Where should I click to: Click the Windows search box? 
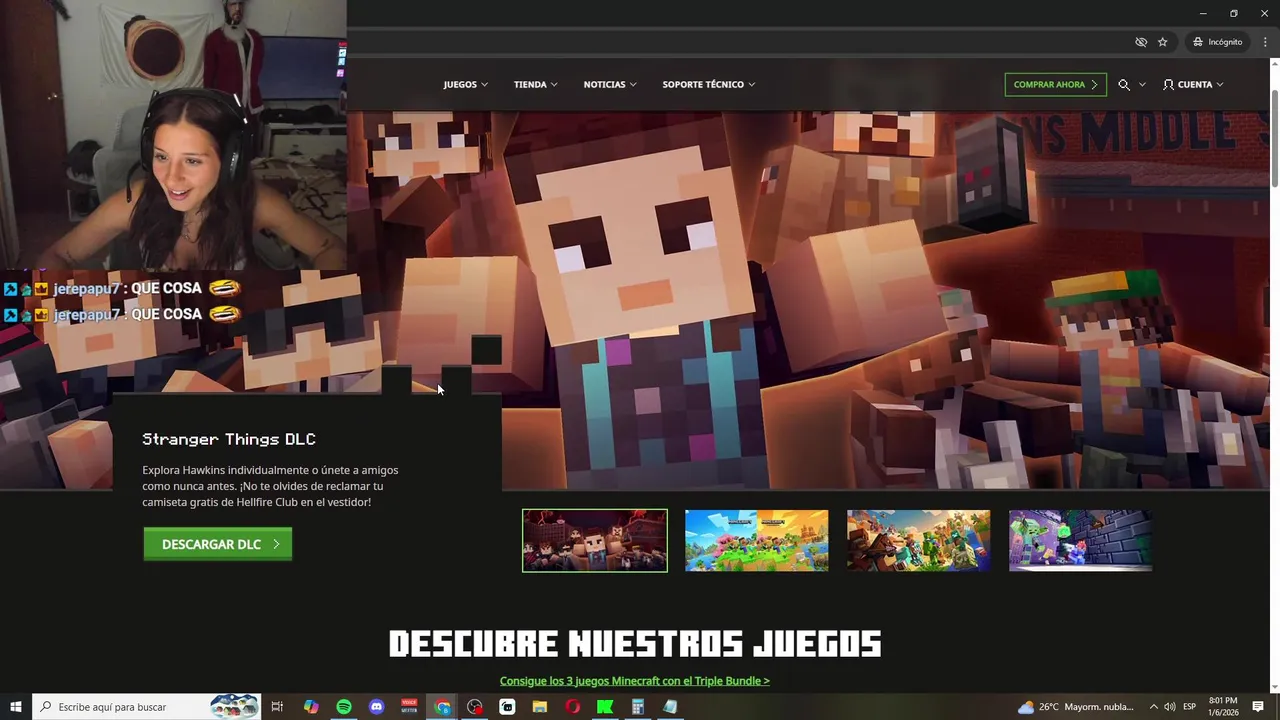146,707
